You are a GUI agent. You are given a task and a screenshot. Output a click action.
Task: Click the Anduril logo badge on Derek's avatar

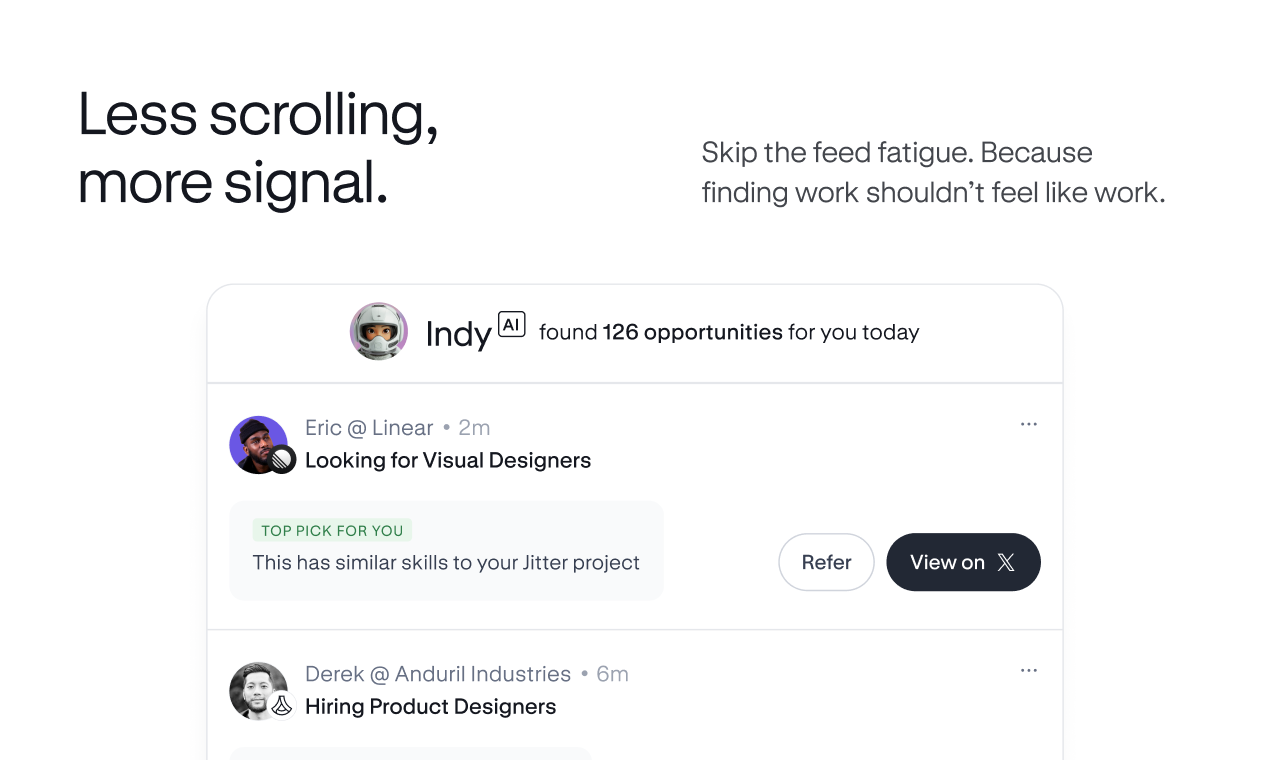tap(283, 706)
